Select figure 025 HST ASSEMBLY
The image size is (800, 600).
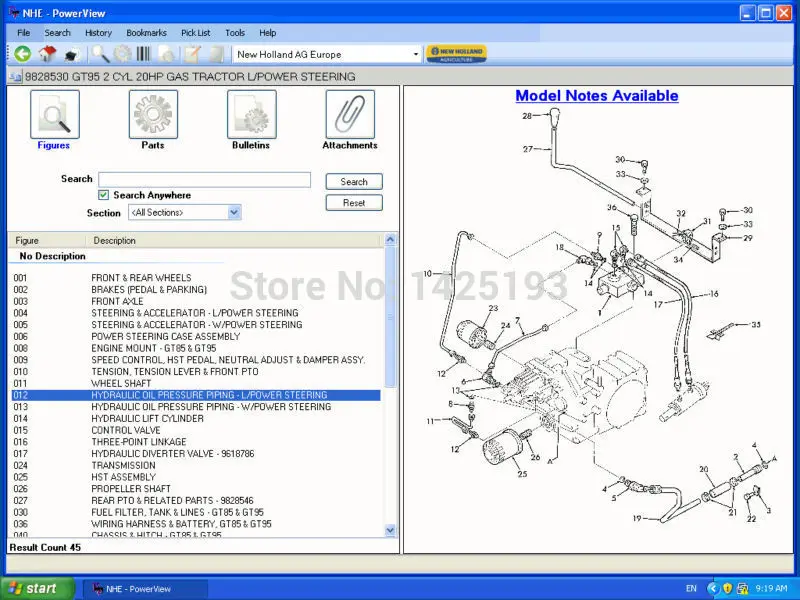(196, 477)
